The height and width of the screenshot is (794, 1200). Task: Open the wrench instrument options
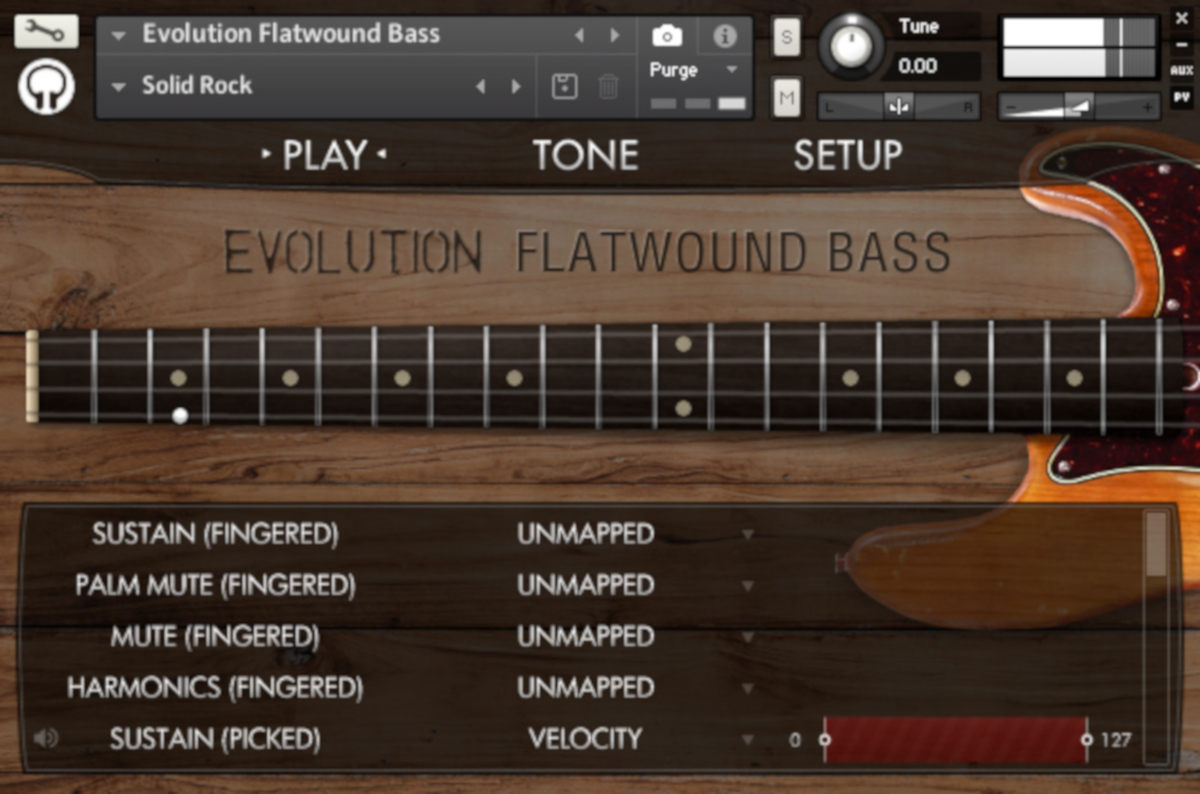tap(46, 31)
